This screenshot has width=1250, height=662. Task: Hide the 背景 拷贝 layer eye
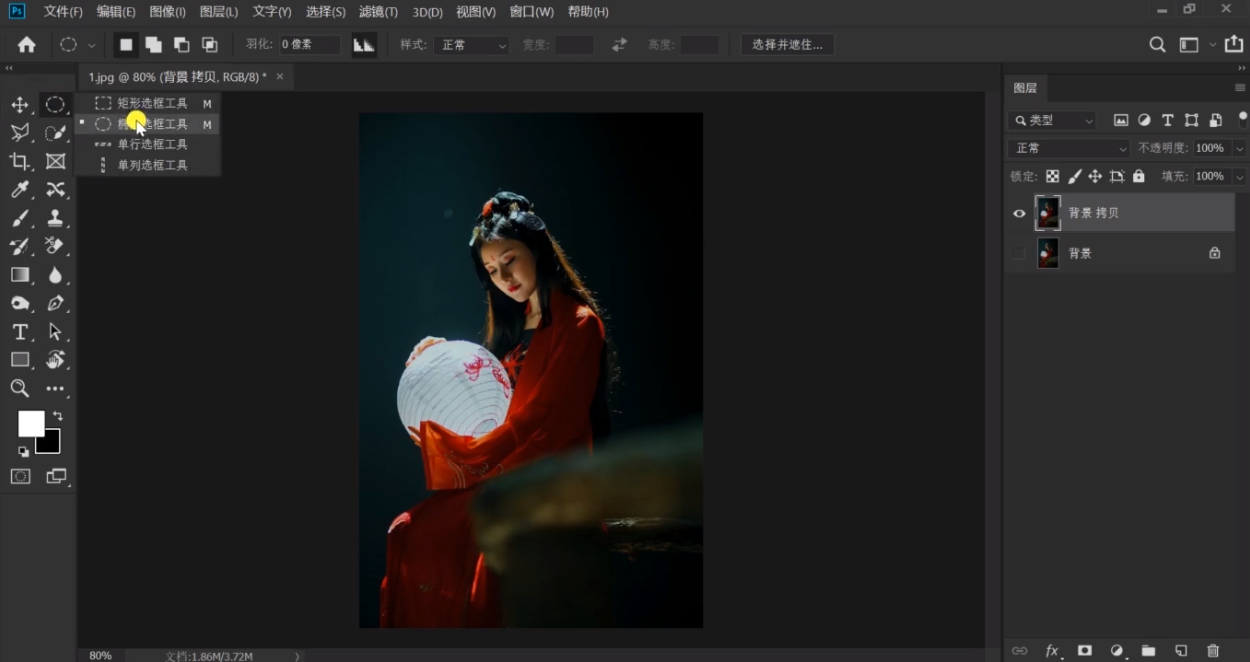click(x=1019, y=213)
